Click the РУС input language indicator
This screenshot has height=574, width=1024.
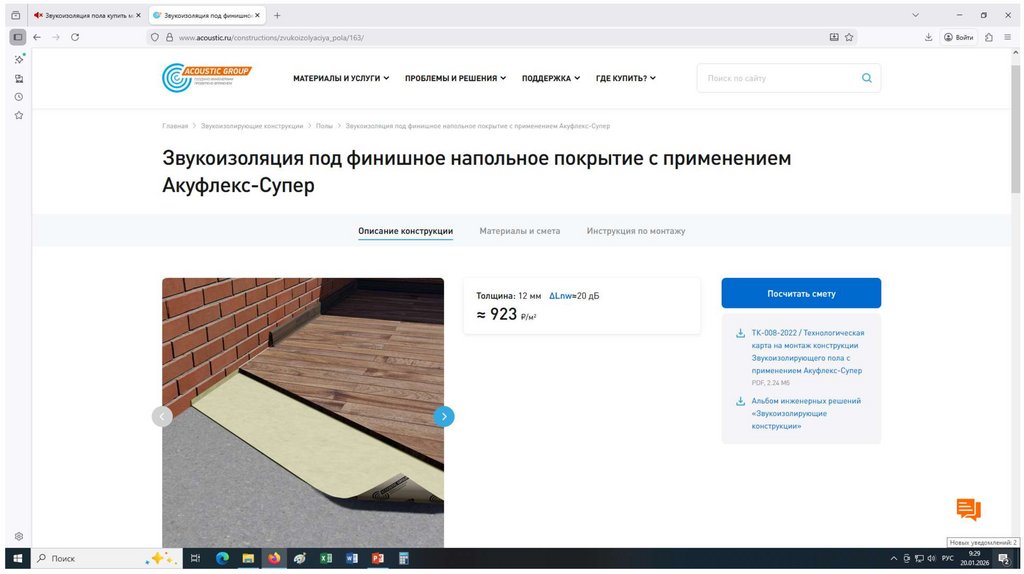pos(948,558)
